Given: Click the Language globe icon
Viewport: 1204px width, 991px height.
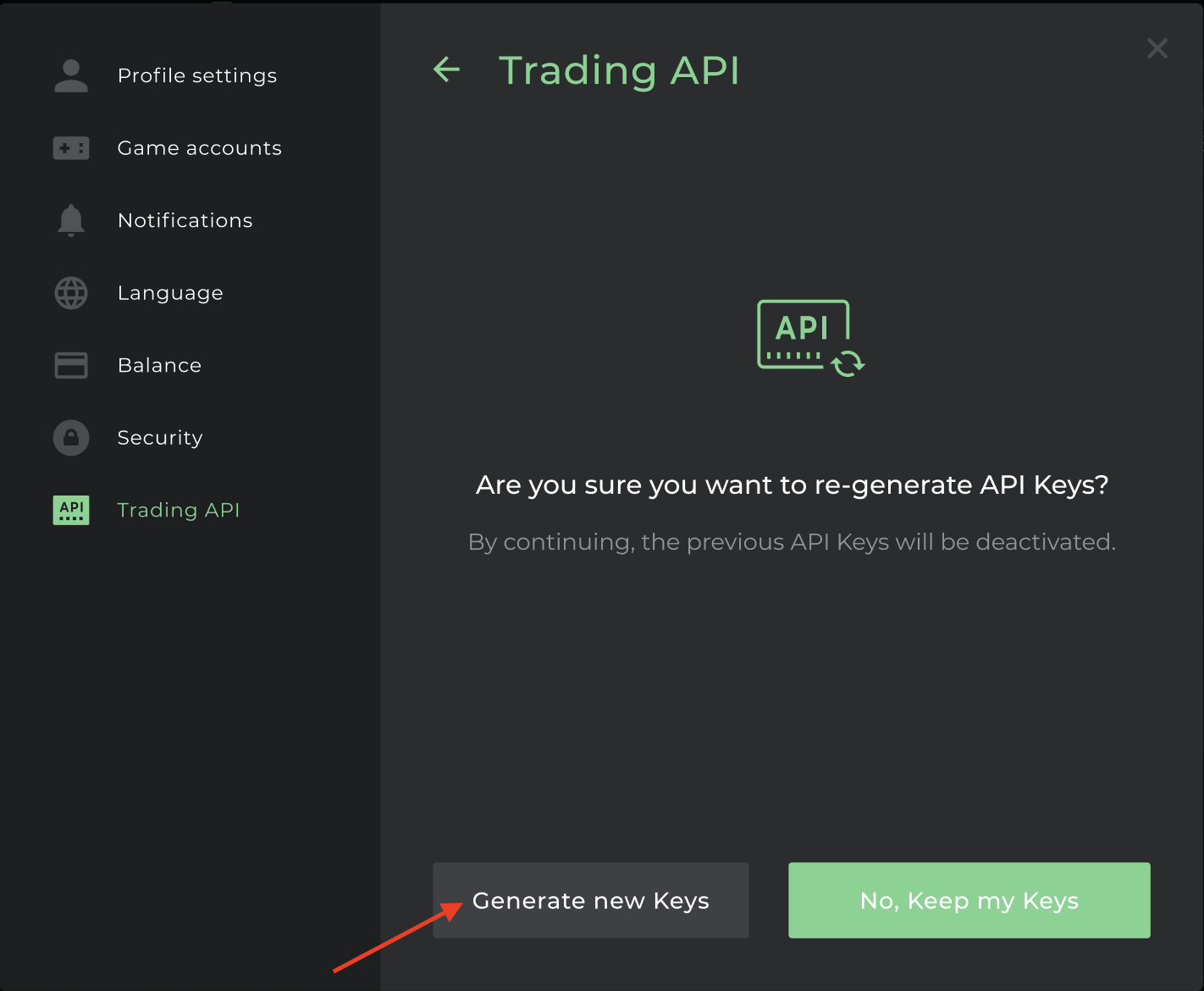Looking at the screenshot, I should [71, 293].
